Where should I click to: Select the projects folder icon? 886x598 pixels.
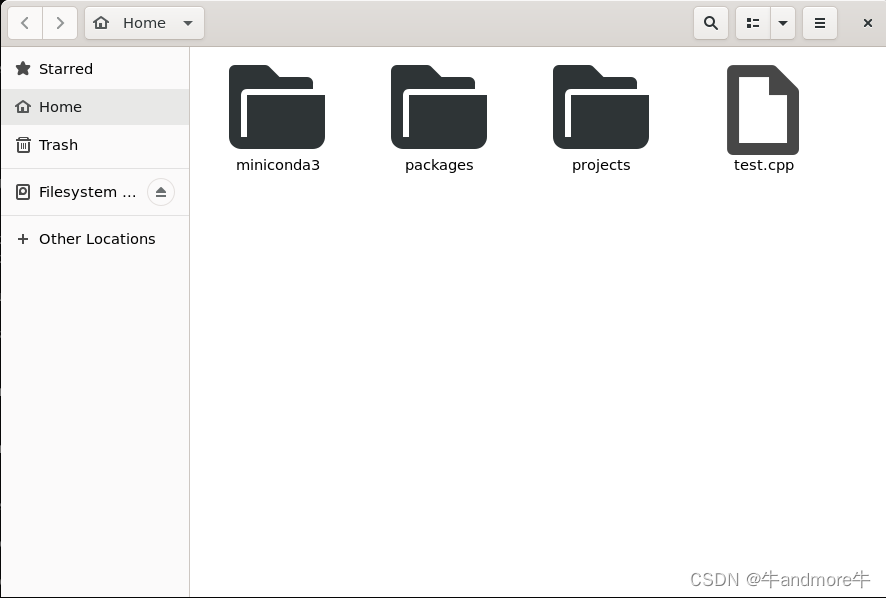601,107
